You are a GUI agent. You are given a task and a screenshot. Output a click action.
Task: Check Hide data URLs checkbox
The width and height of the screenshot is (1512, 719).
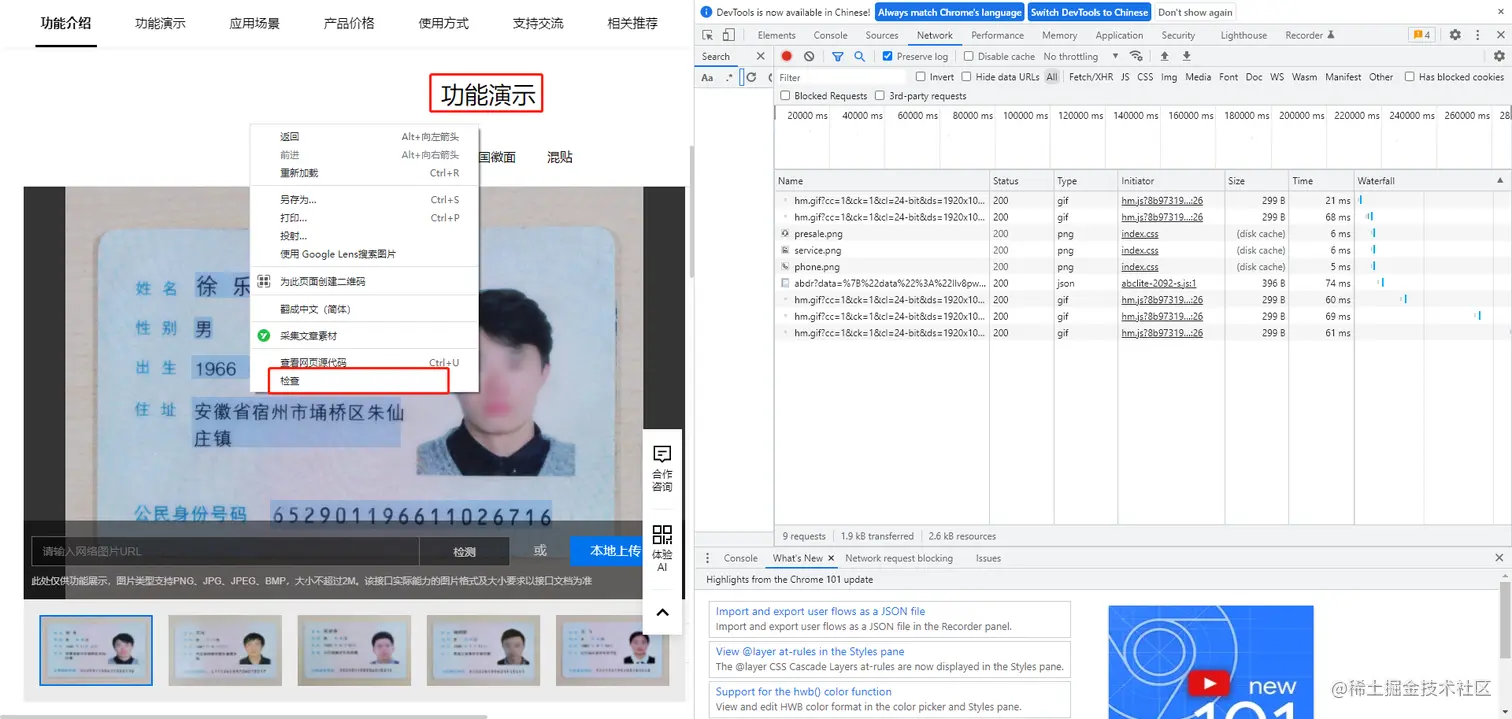pyautogui.click(x=966, y=77)
